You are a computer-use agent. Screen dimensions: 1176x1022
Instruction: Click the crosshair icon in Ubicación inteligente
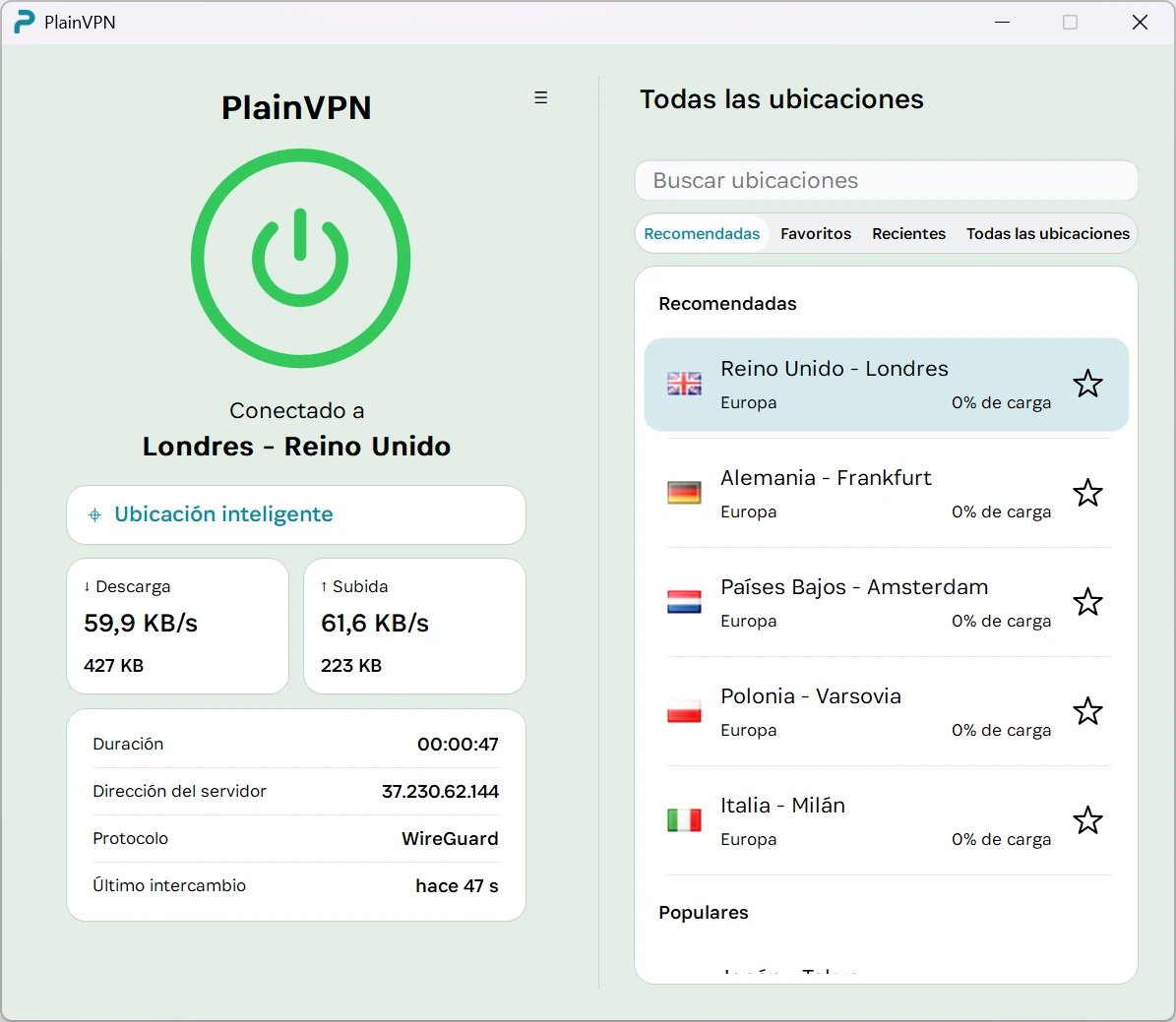pyautogui.click(x=94, y=515)
